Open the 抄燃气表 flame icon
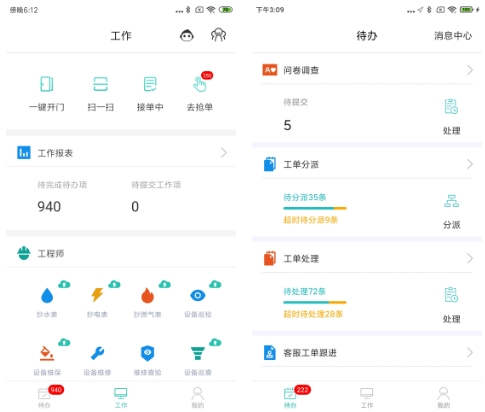Viewport: 485px width, 412px height. click(147, 295)
